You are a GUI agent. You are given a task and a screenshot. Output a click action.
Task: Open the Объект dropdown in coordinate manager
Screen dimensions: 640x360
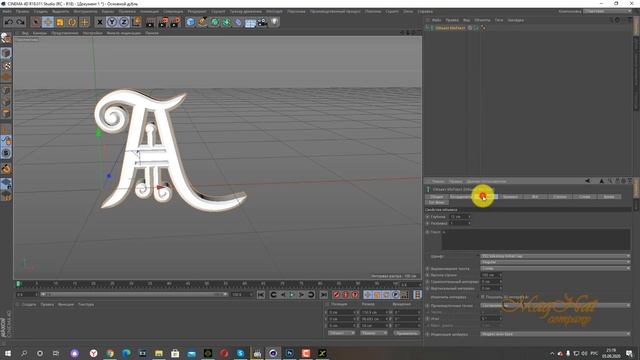[341, 333]
